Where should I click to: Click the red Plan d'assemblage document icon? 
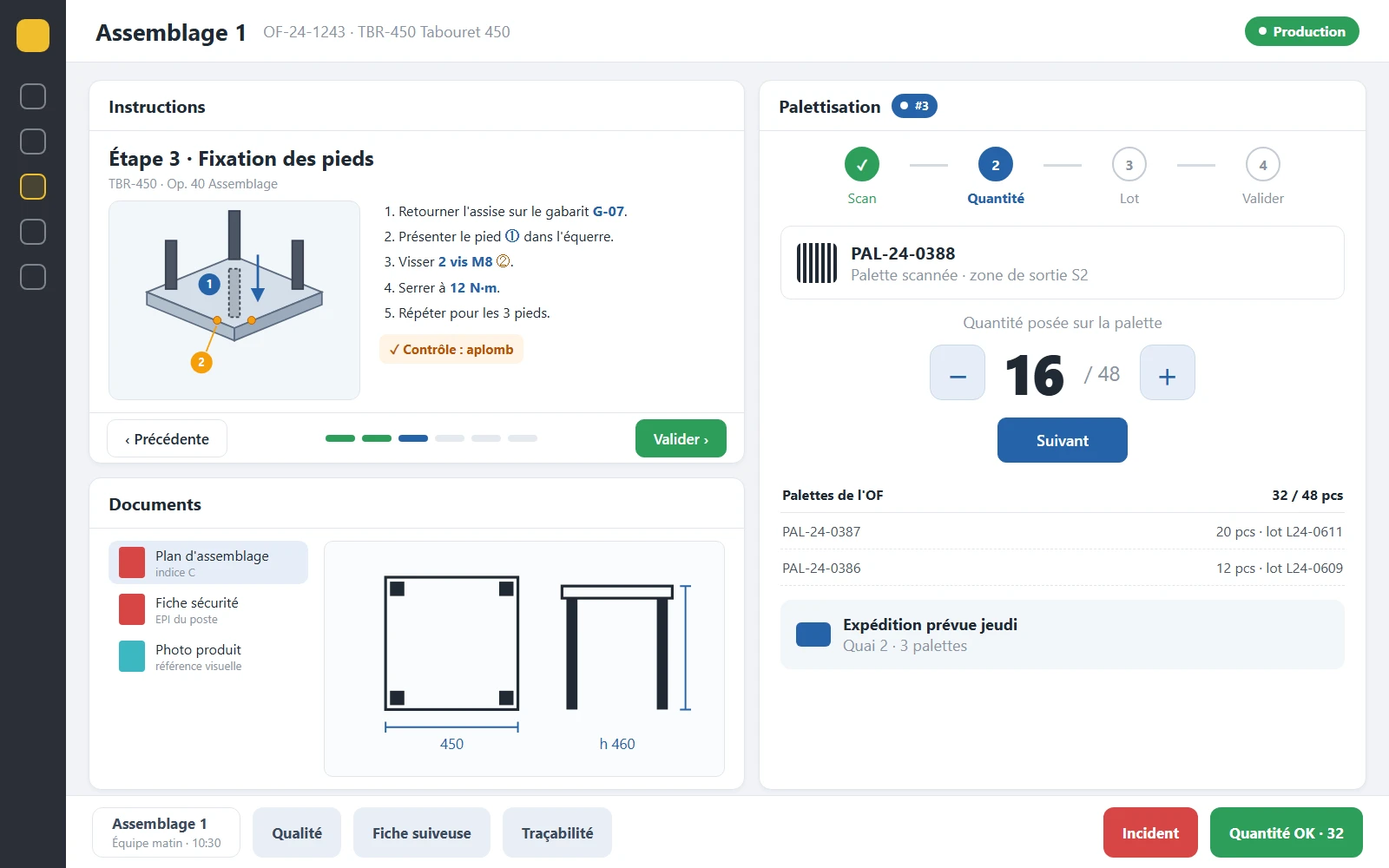[x=132, y=562]
